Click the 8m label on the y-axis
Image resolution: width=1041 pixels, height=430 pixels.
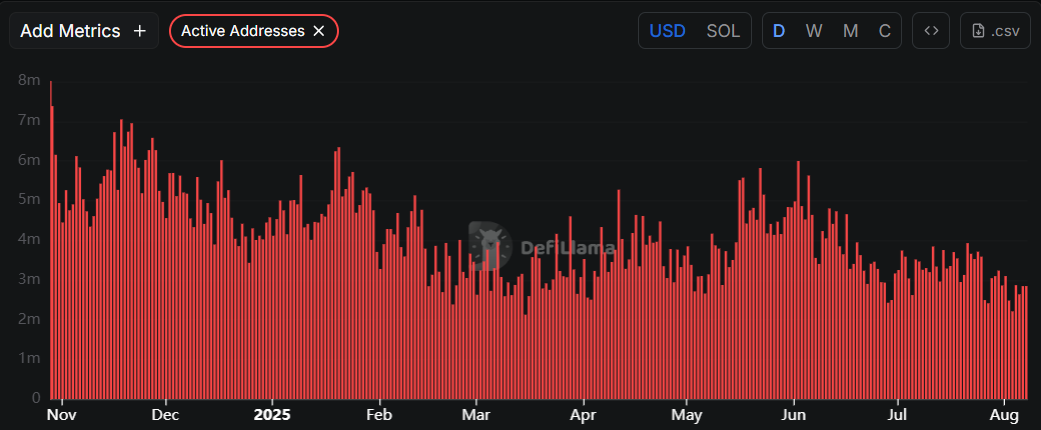[29, 80]
